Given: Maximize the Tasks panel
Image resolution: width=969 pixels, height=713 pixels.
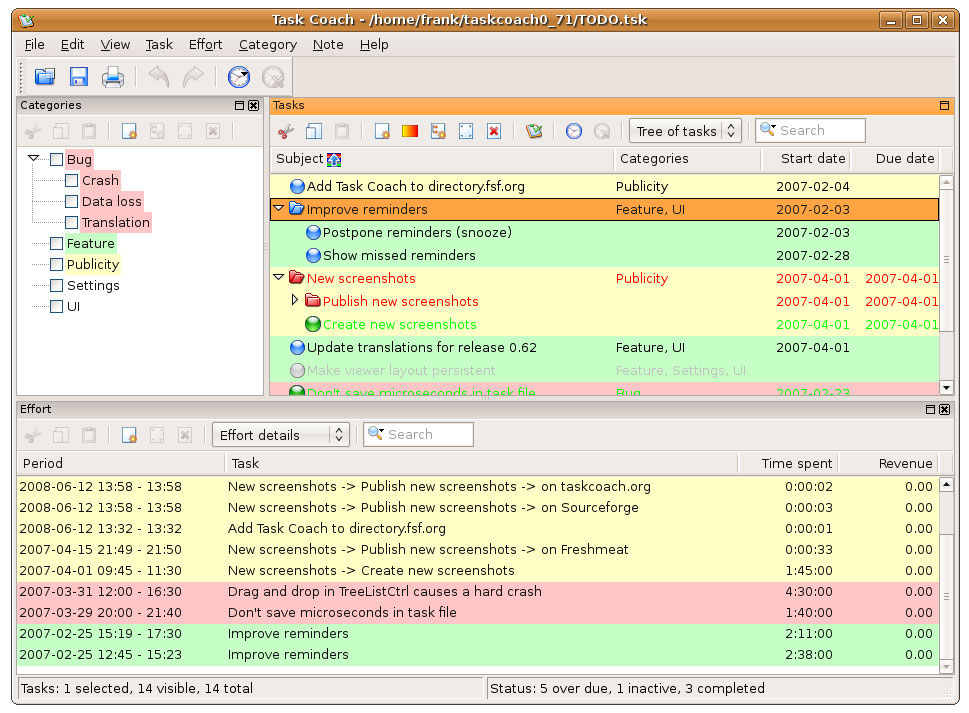Looking at the screenshot, I should [944, 106].
